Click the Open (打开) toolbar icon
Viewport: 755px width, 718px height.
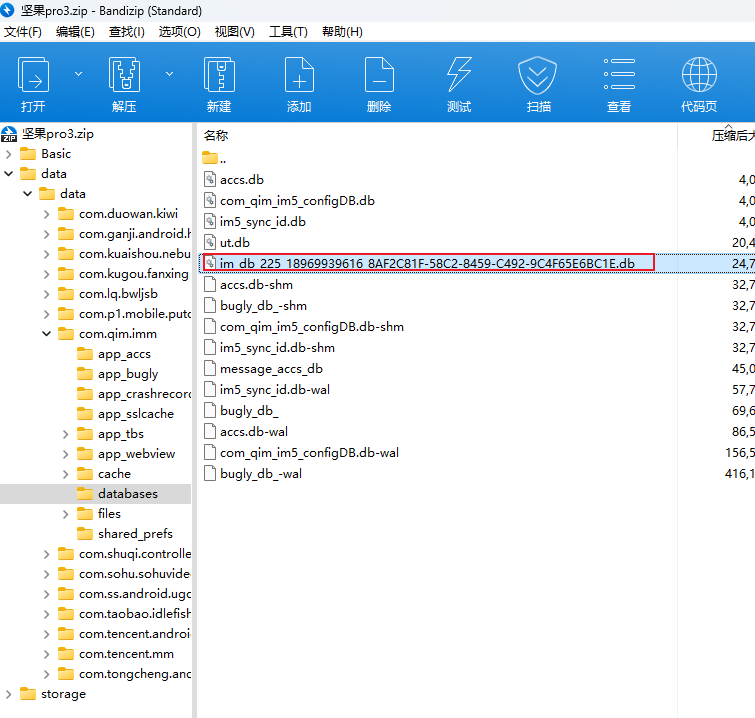coord(33,75)
